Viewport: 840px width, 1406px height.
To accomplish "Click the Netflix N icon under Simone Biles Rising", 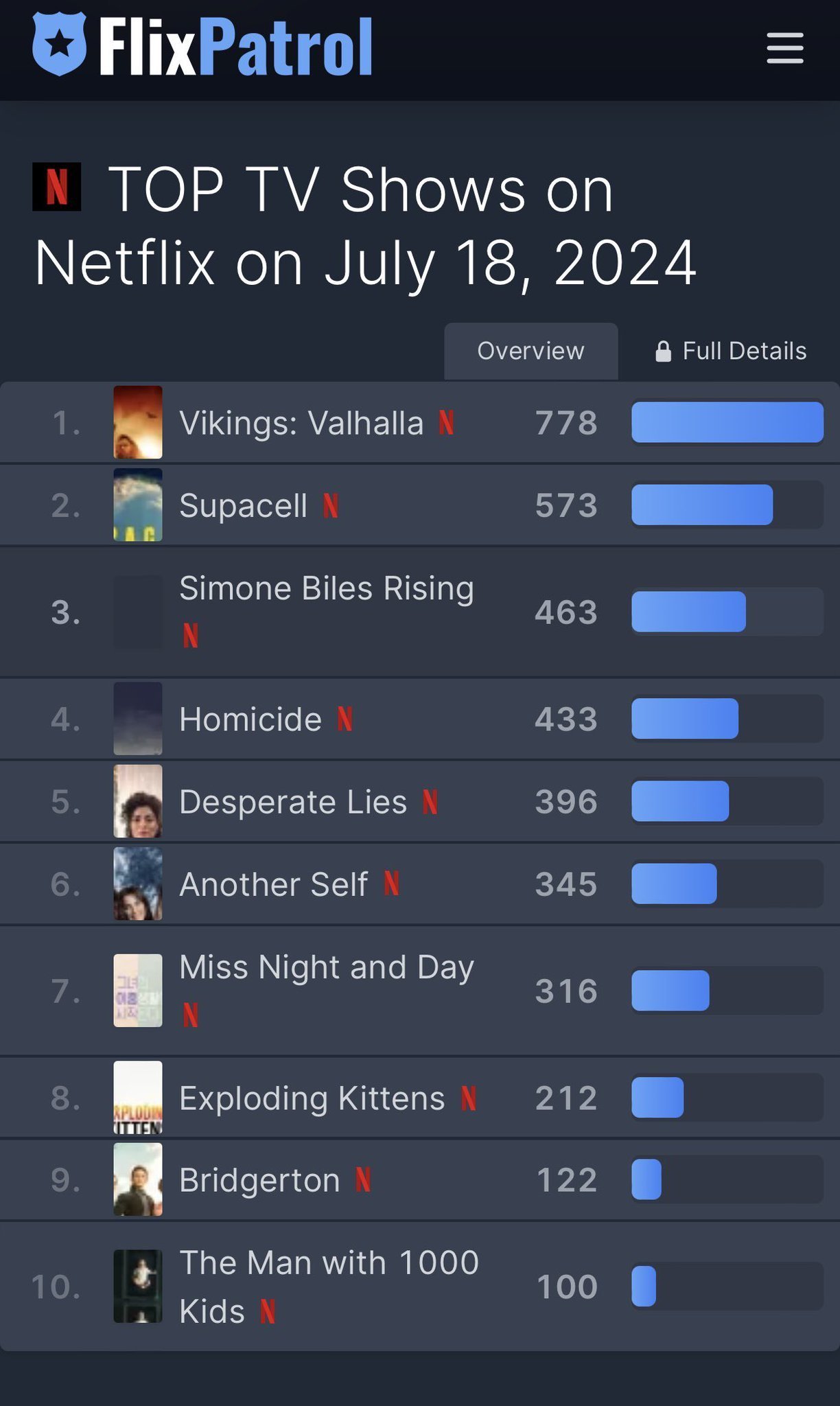I will [191, 635].
